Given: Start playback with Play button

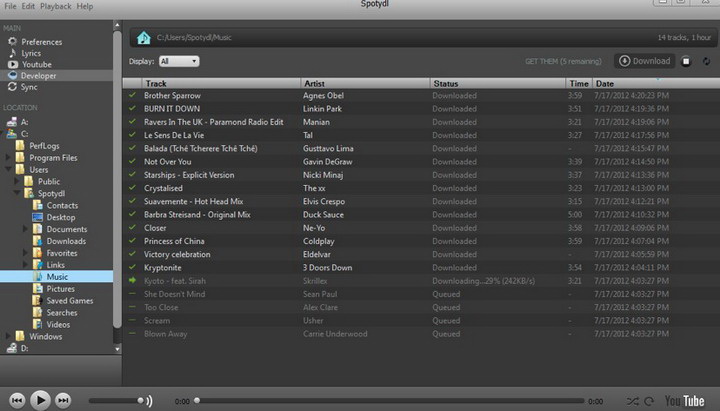Looking at the screenshot, I should [40, 400].
